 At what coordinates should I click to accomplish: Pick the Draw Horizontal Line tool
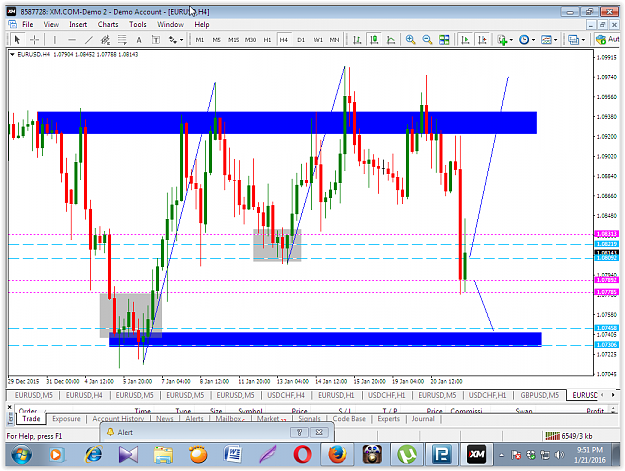[x=72, y=39]
